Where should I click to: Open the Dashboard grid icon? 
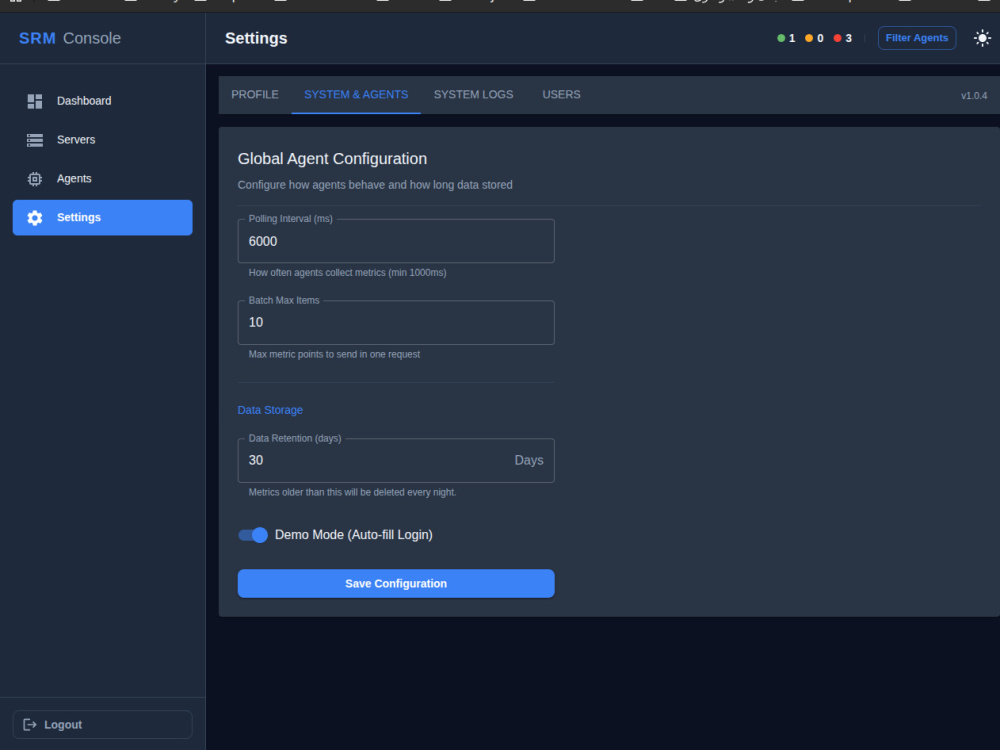pos(34,101)
